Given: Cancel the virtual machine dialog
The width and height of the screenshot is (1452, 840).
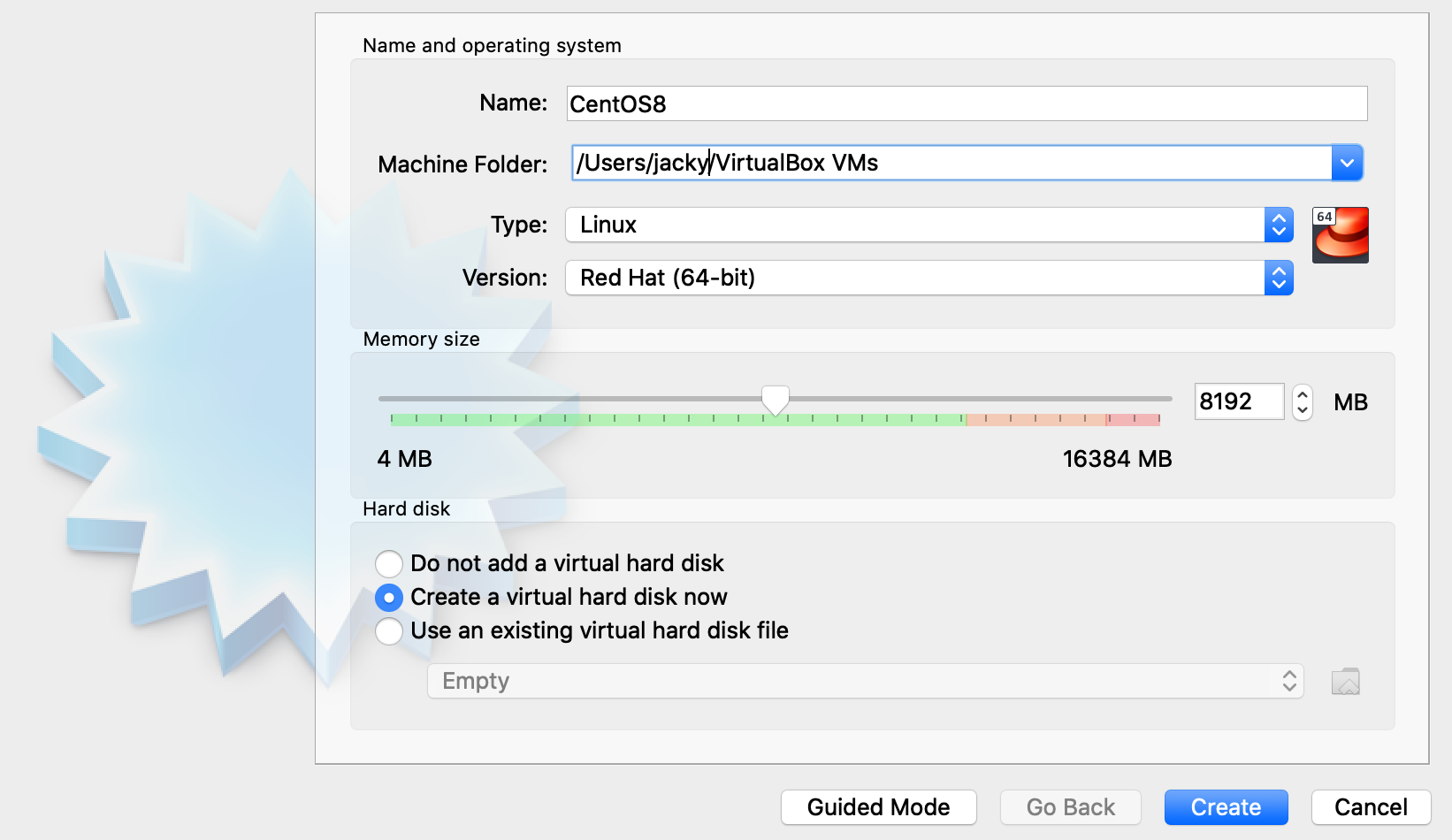Looking at the screenshot, I should 1372,807.
